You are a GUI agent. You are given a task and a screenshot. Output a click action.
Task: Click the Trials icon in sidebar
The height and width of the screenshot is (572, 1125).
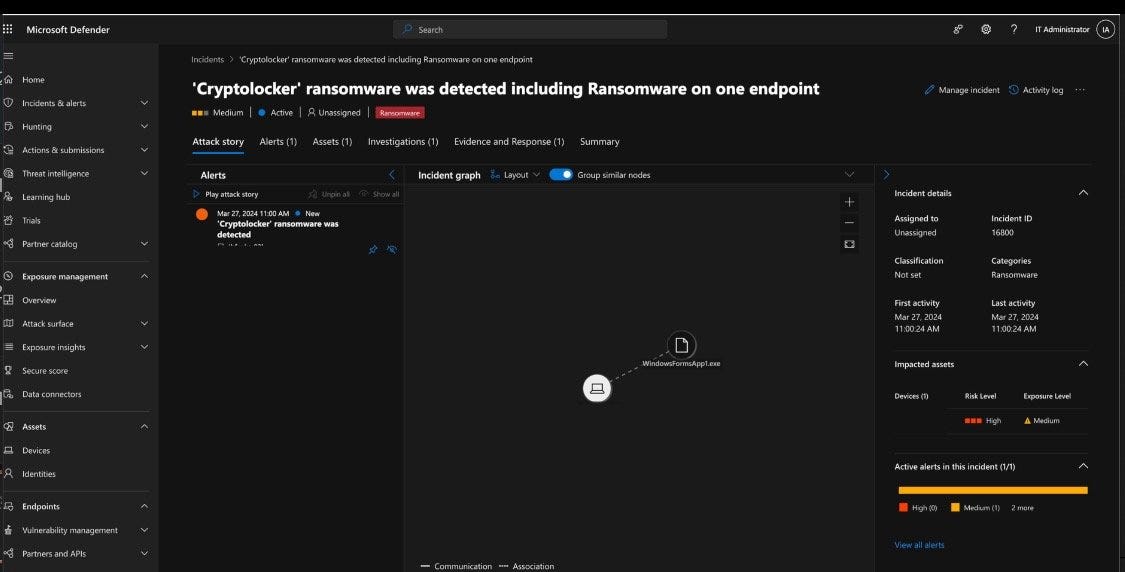9,220
